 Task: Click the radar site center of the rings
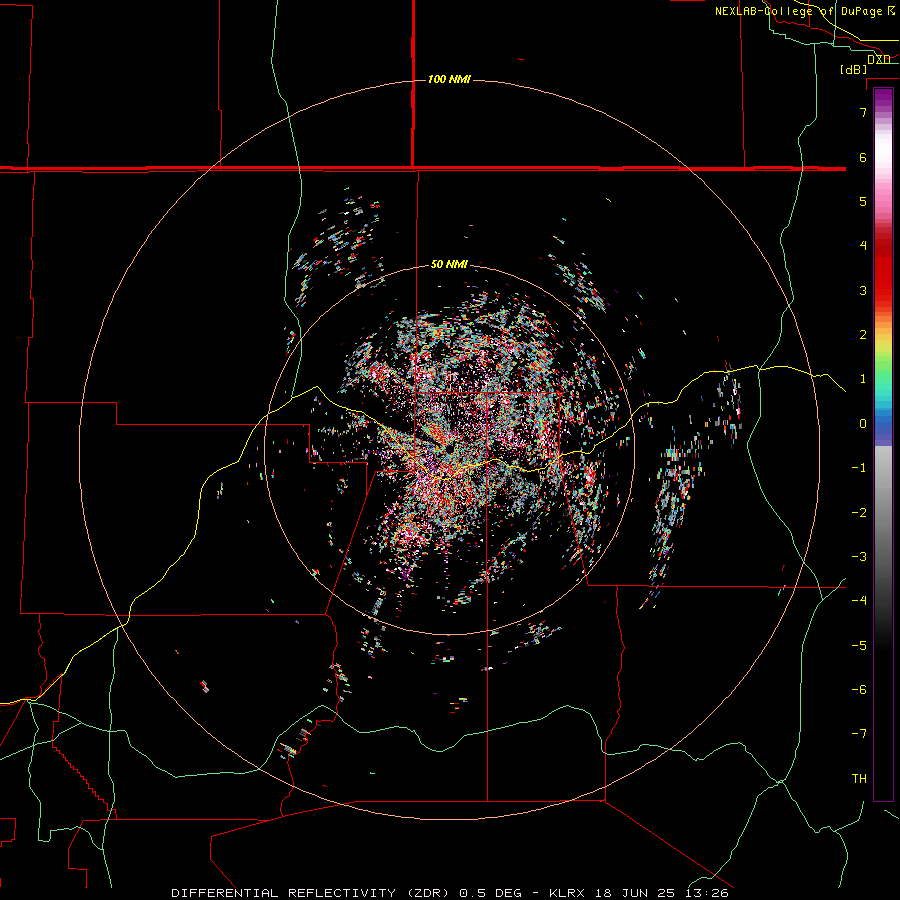tap(449, 450)
